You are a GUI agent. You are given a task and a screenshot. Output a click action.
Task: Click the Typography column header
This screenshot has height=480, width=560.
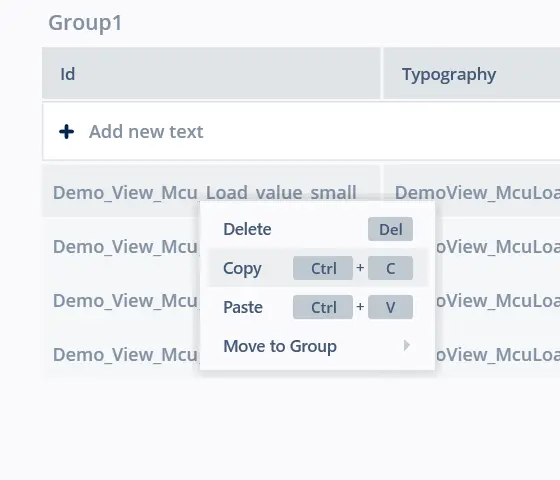471,74
